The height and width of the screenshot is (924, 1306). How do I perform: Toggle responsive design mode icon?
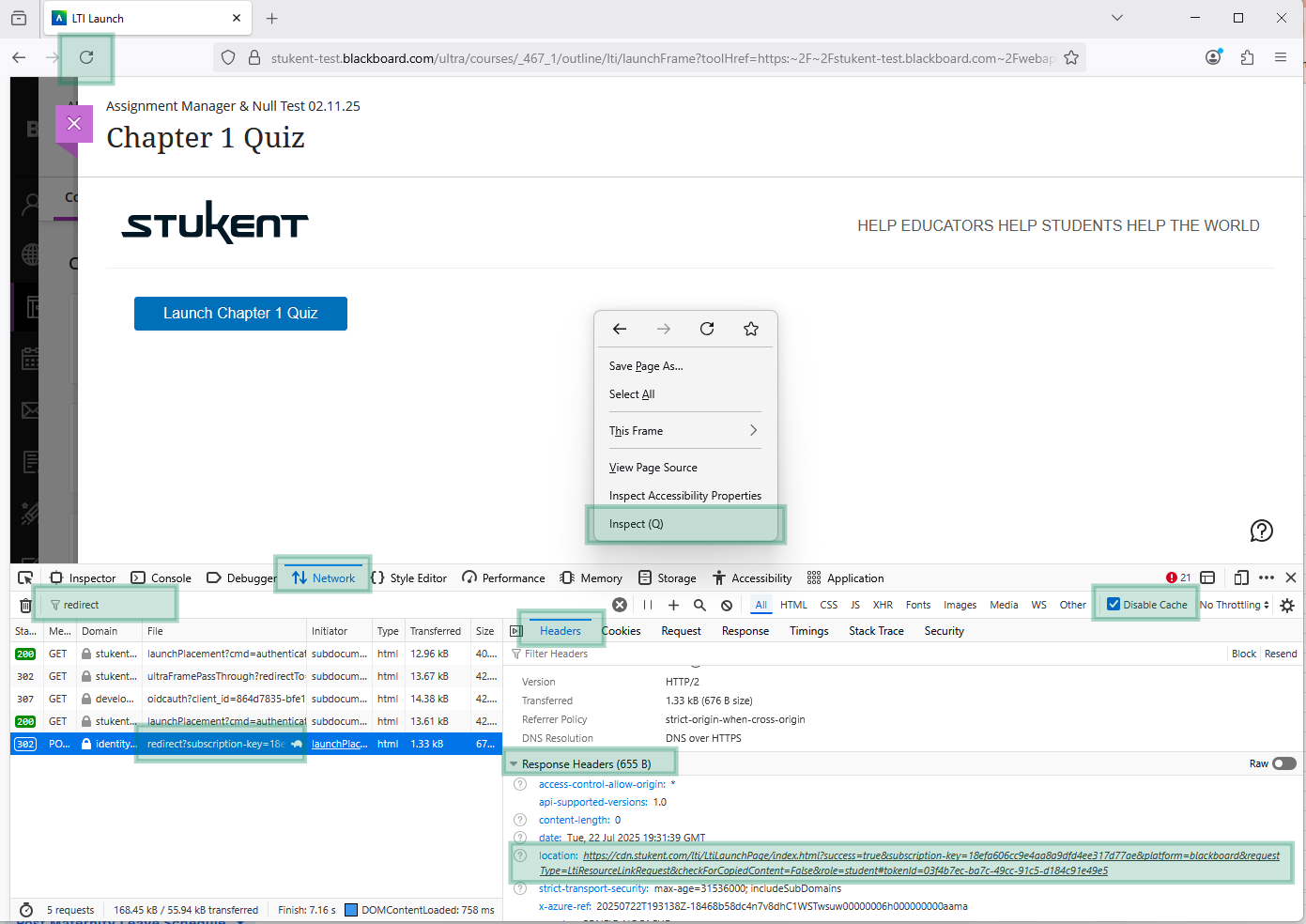pos(1241,577)
